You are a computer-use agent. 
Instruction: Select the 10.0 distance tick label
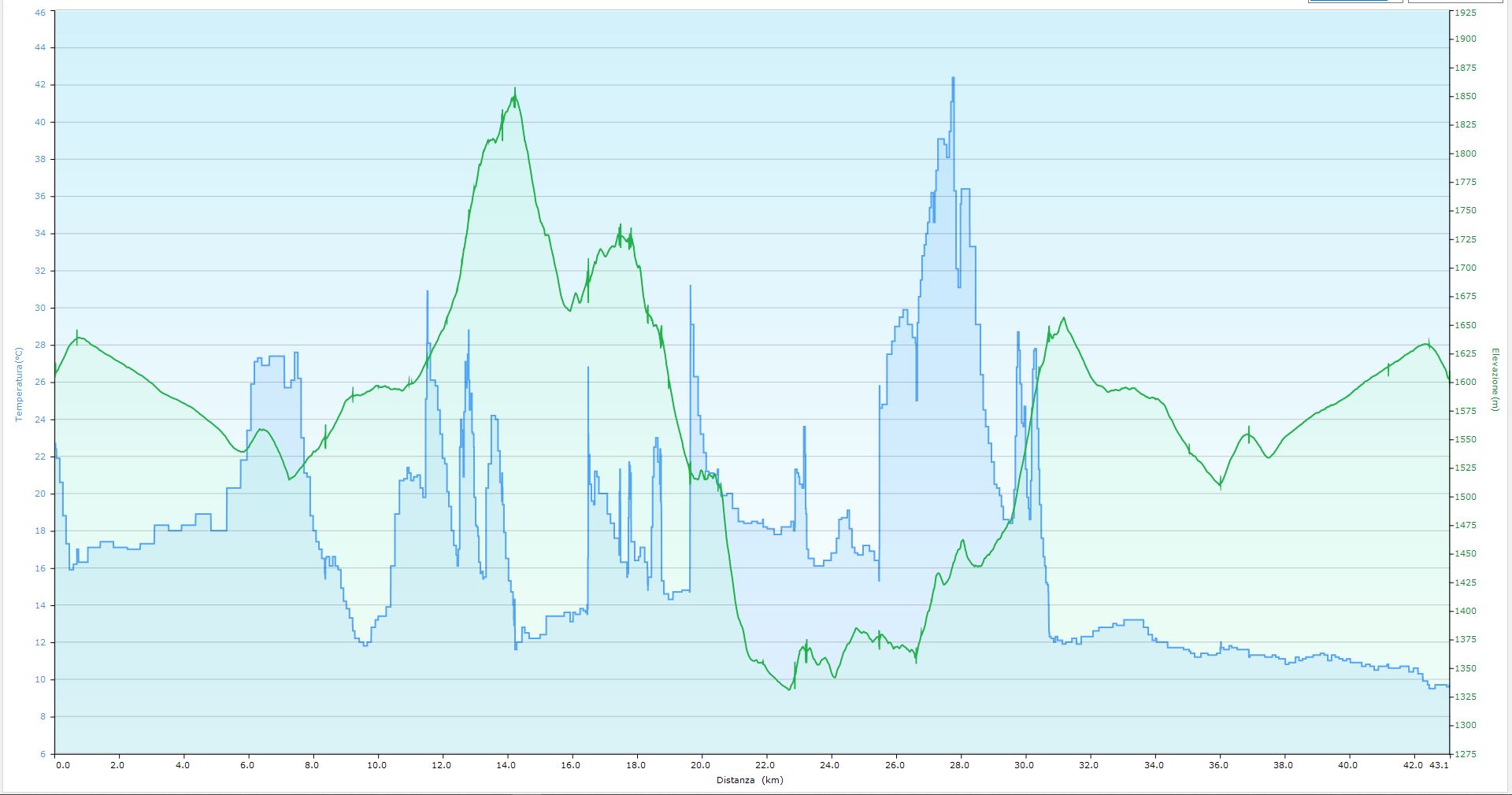(377, 764)
